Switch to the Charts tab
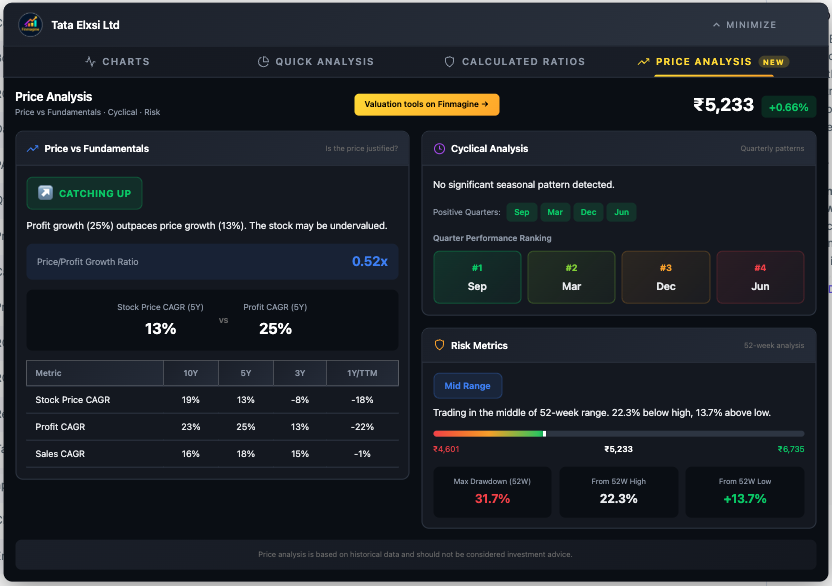832x586 pixels. [118, 62]
